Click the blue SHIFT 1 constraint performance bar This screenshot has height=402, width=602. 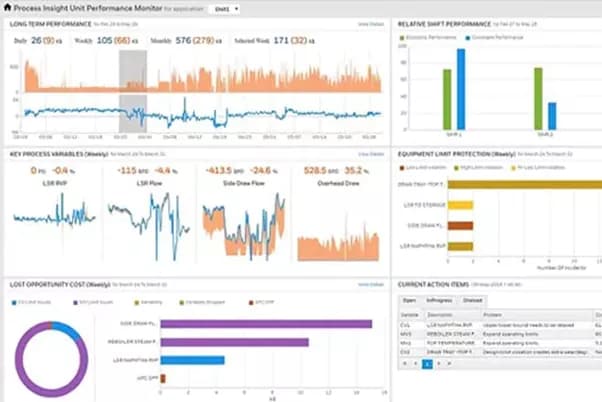461,93
